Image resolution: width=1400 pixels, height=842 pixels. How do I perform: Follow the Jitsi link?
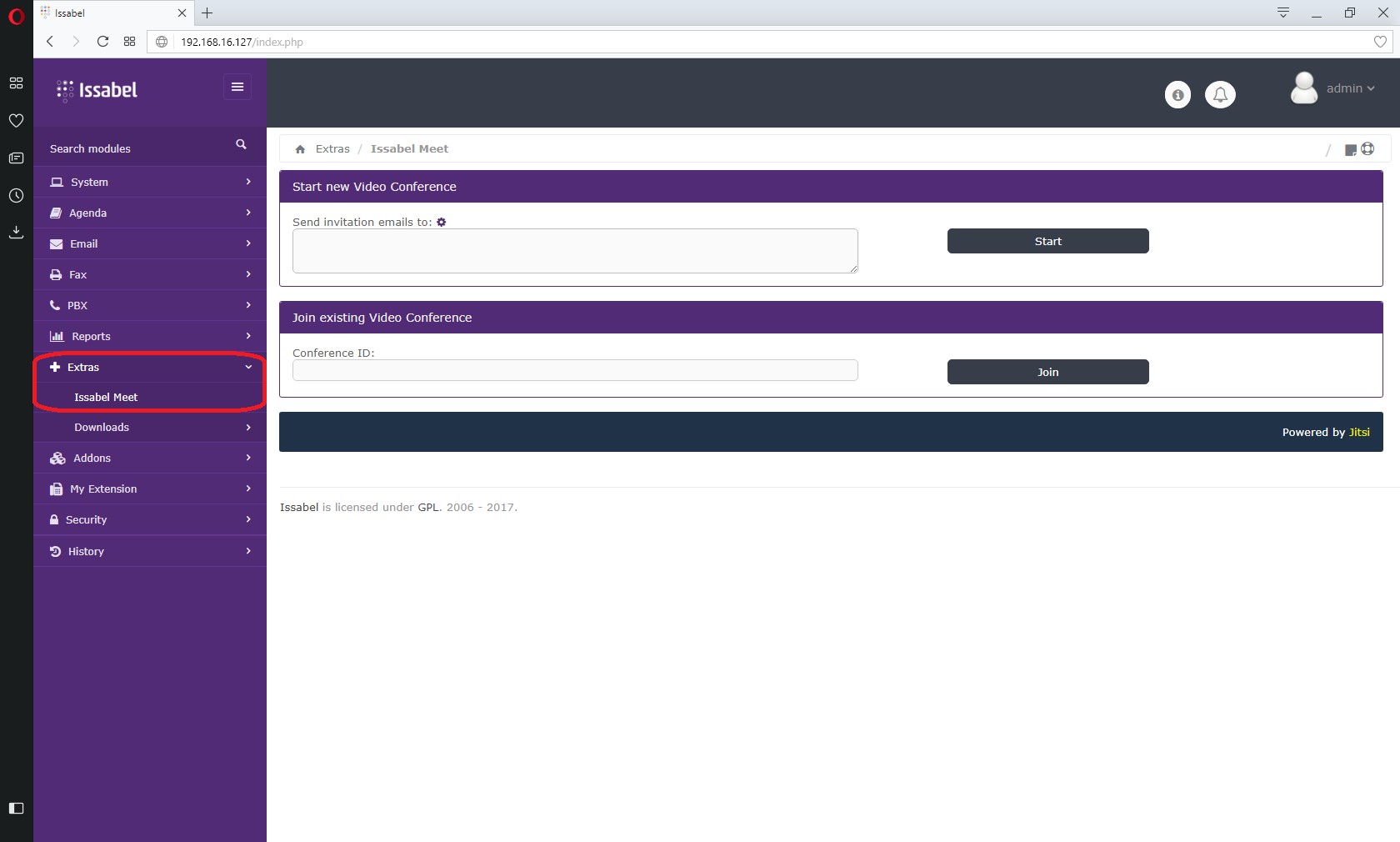click(x=1359, y=433)
